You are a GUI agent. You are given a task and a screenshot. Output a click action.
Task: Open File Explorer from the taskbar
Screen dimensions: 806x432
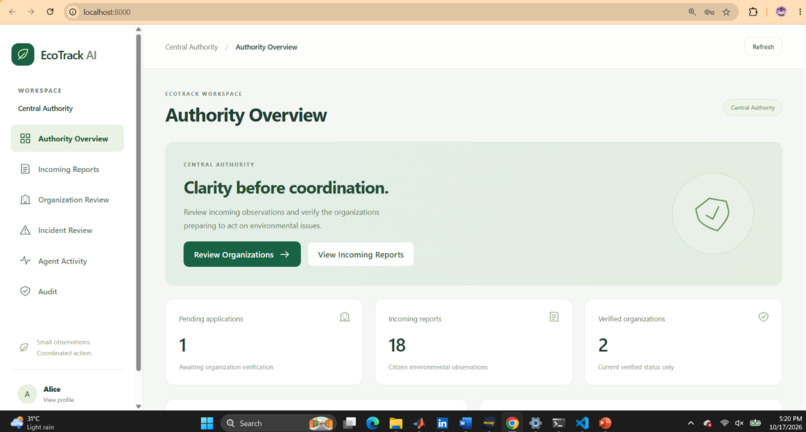[396, 423]
